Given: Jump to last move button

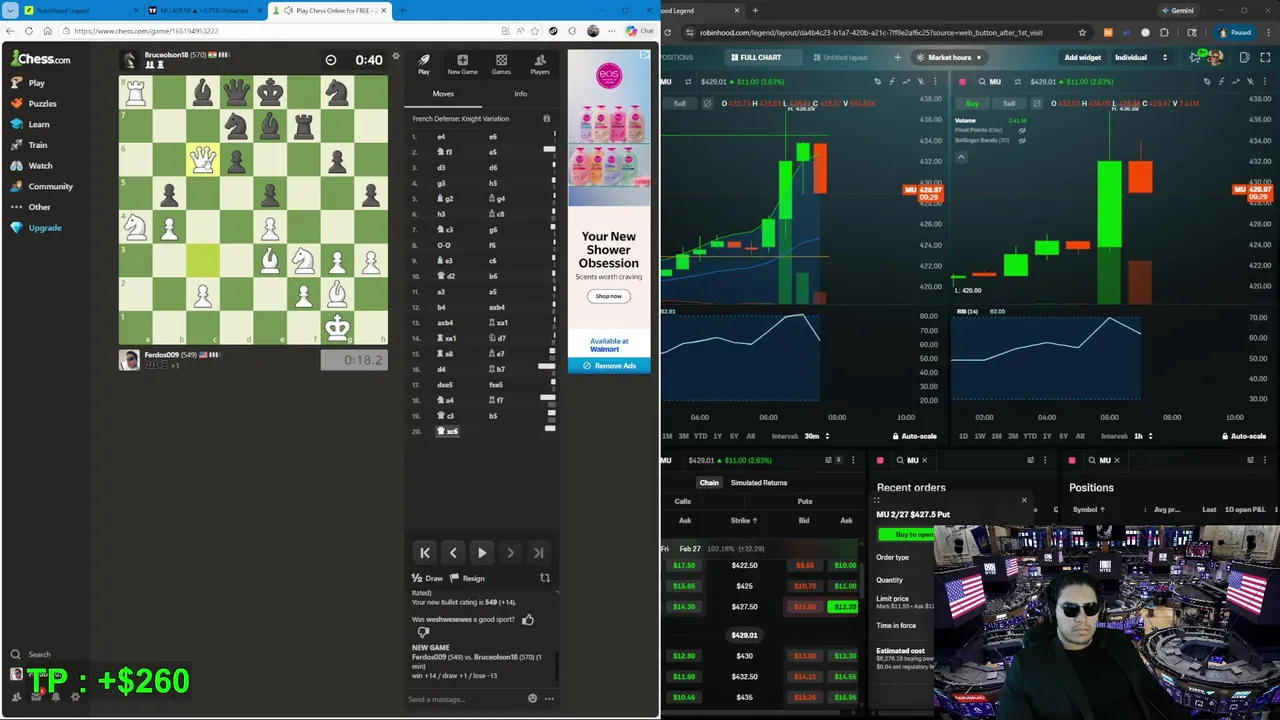Looking at the screenshot, I should tap(538, 553).
